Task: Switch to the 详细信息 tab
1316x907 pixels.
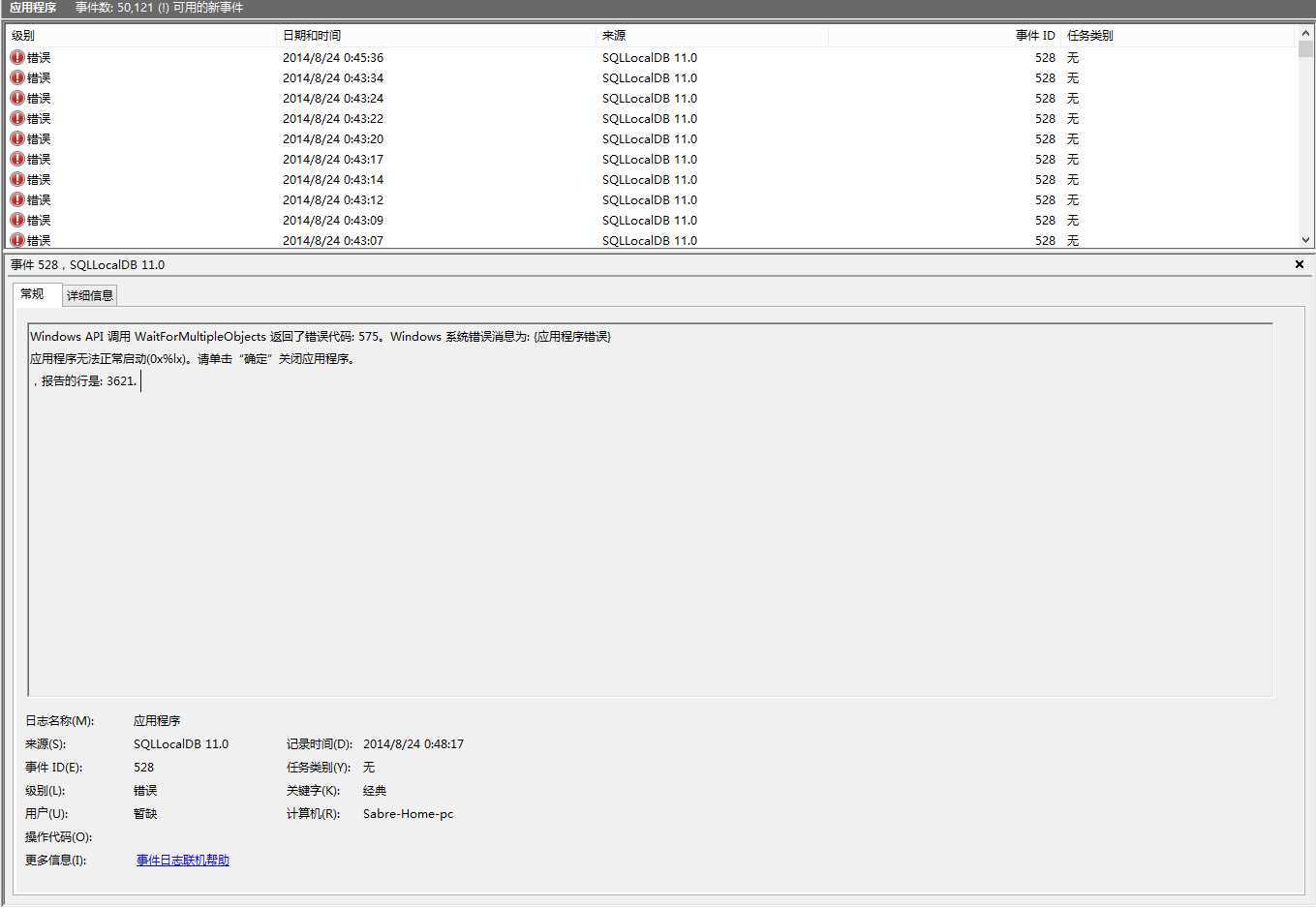Action: tap(90, 295)
